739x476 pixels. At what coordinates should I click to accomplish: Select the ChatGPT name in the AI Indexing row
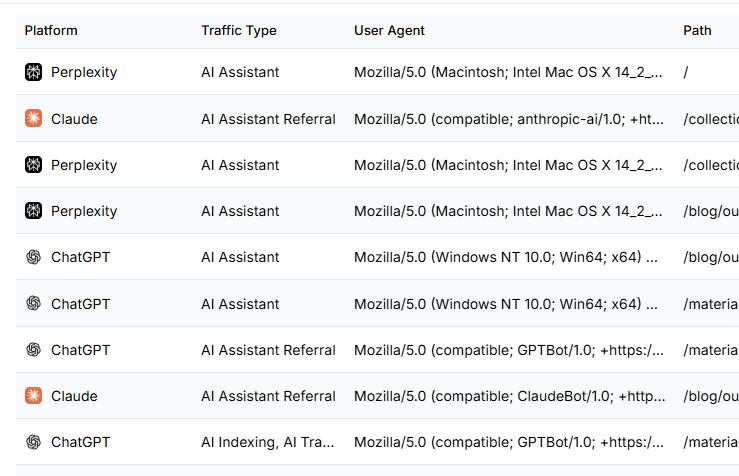pos(81,442)
